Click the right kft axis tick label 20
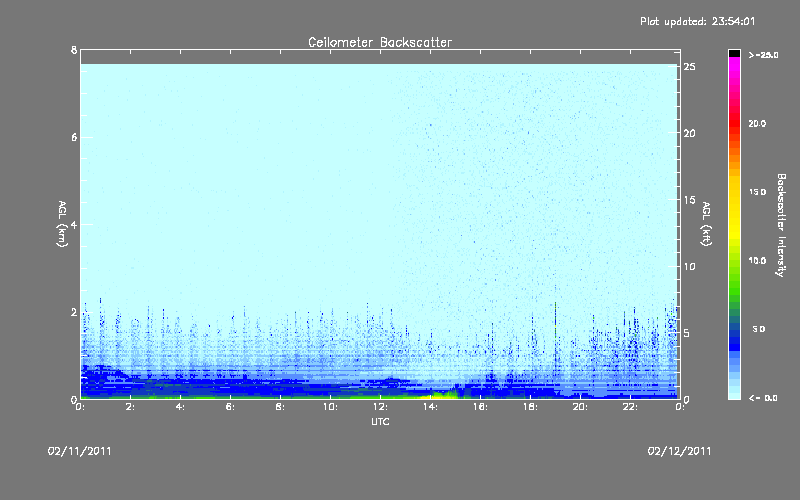The width and height of the screenshot is (800, 500). pyautogui.click(x=689, y=133)
